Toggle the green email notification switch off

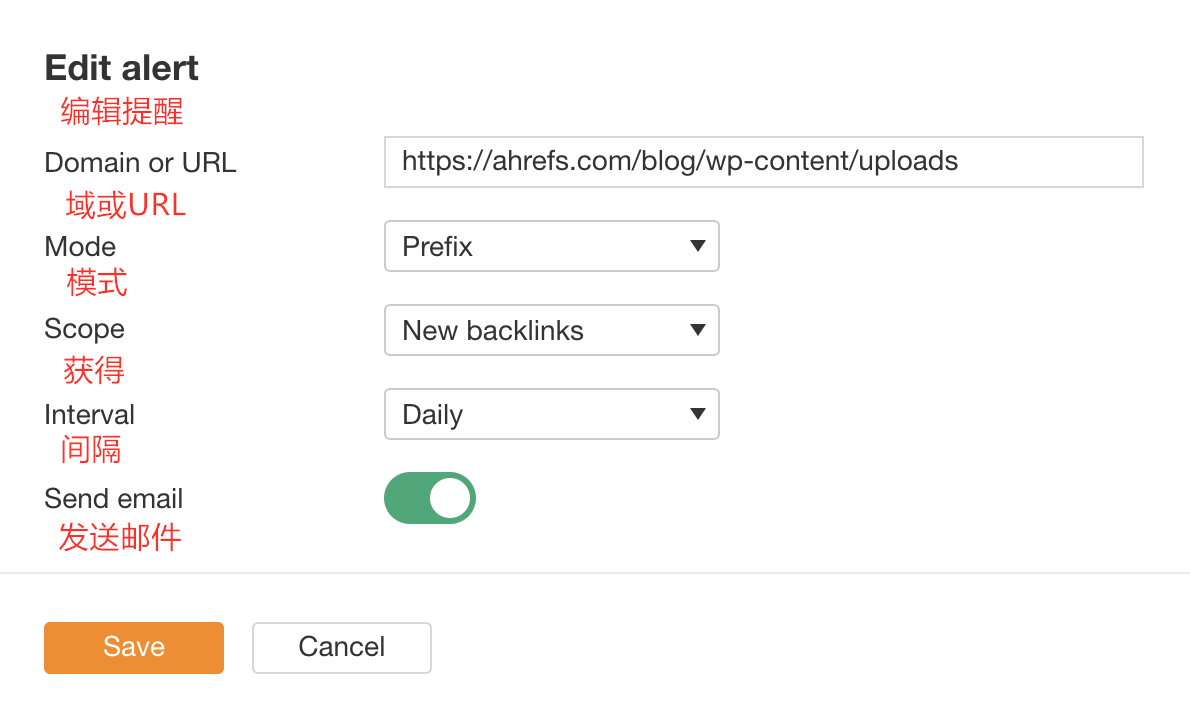click(x=429, y=498)
